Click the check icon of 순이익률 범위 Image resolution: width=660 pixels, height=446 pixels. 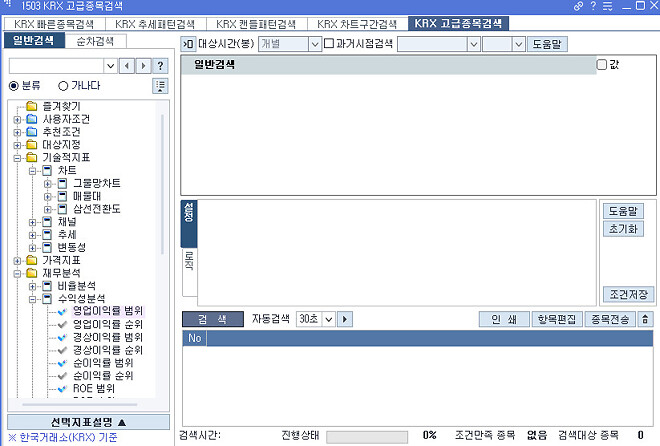click(x=62, y=363)
